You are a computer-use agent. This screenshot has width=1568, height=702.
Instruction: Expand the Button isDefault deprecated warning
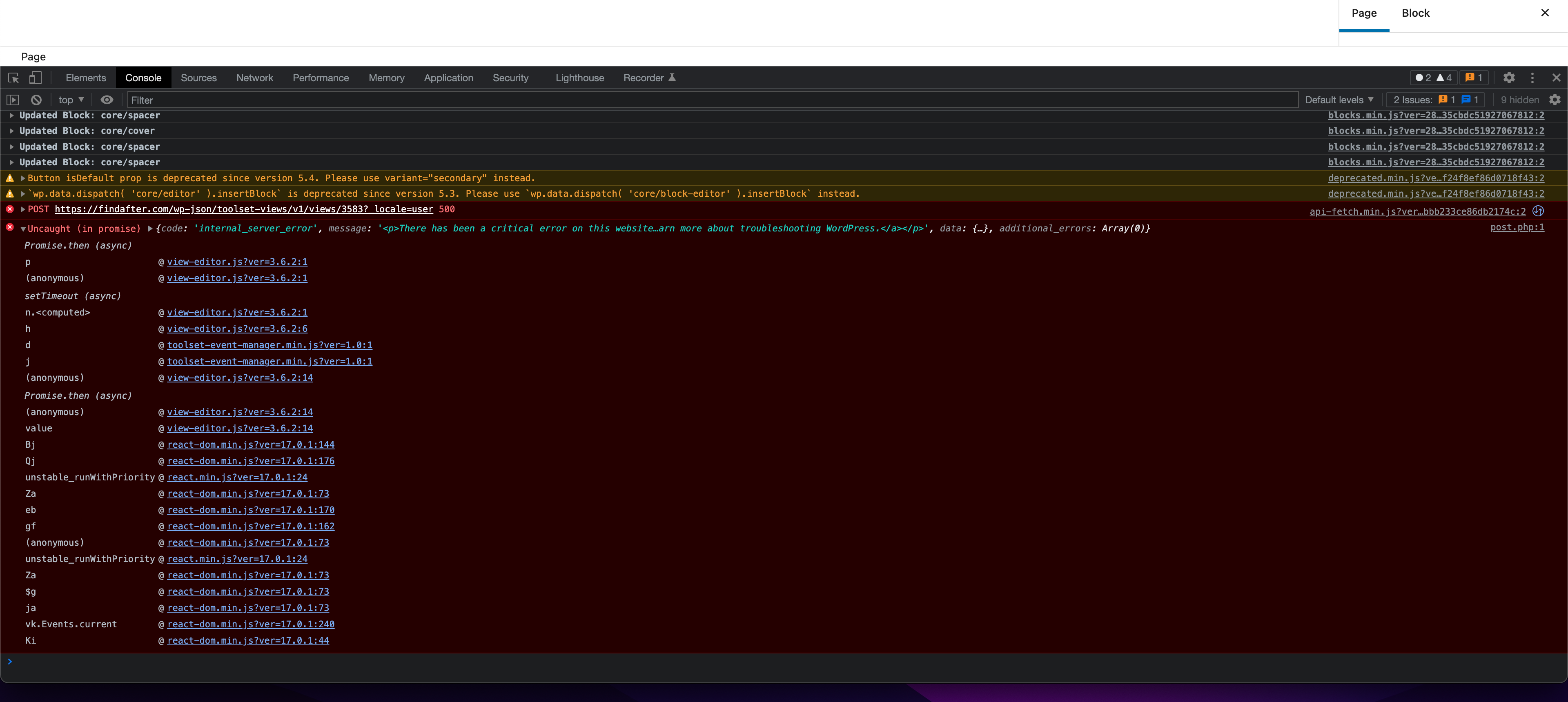point(23,178)
